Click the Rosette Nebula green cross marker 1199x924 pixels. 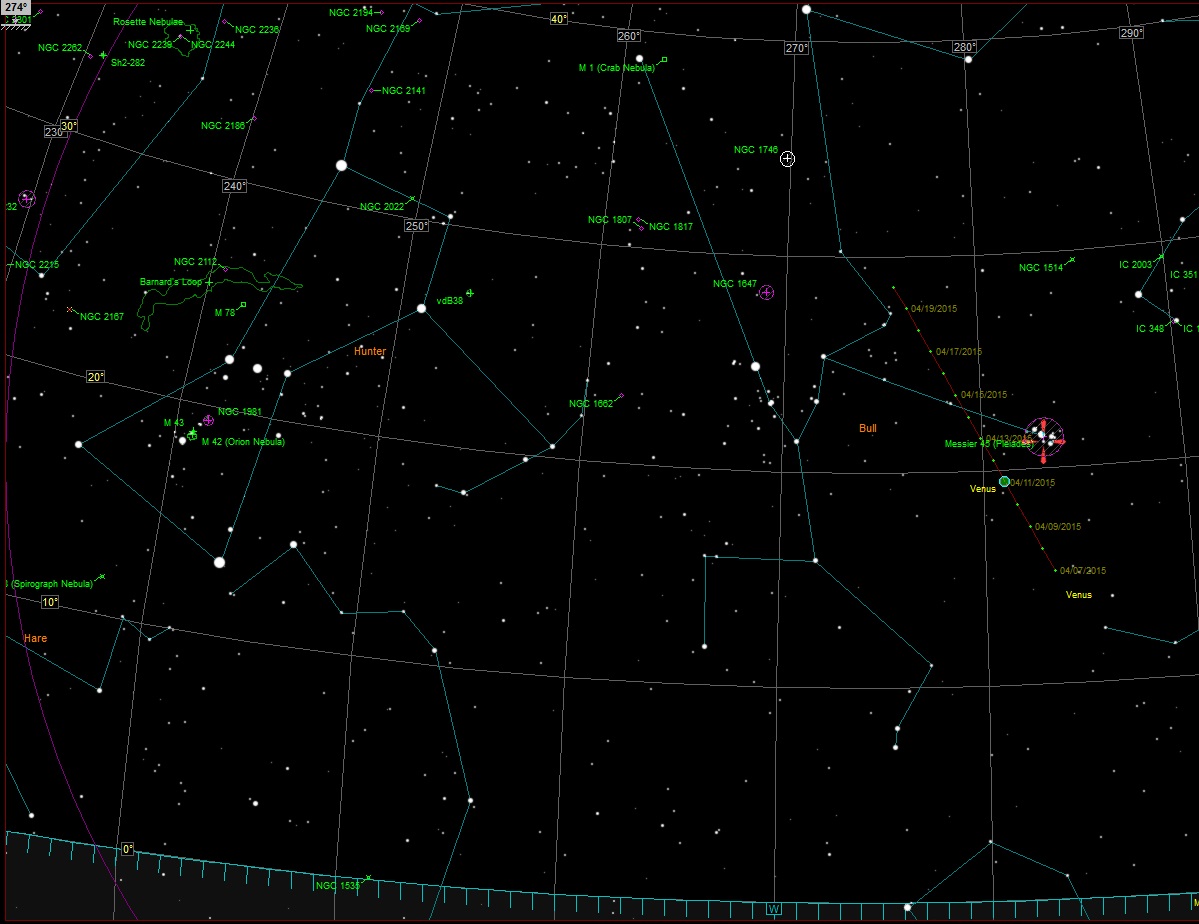pyautogui.click(x=190, y=30)
